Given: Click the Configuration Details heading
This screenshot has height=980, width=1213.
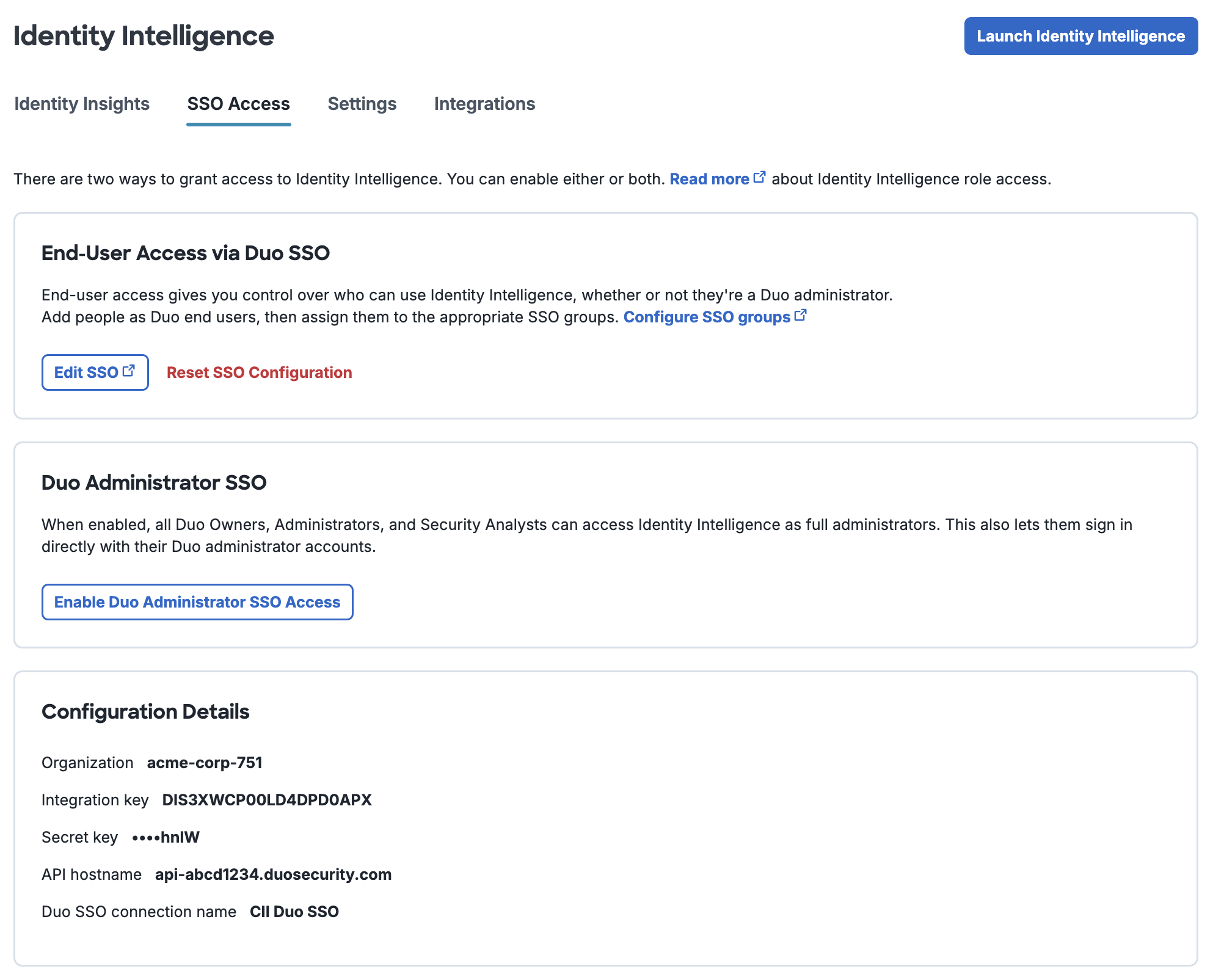Looking at the screenshot, I should click(145, 712).
